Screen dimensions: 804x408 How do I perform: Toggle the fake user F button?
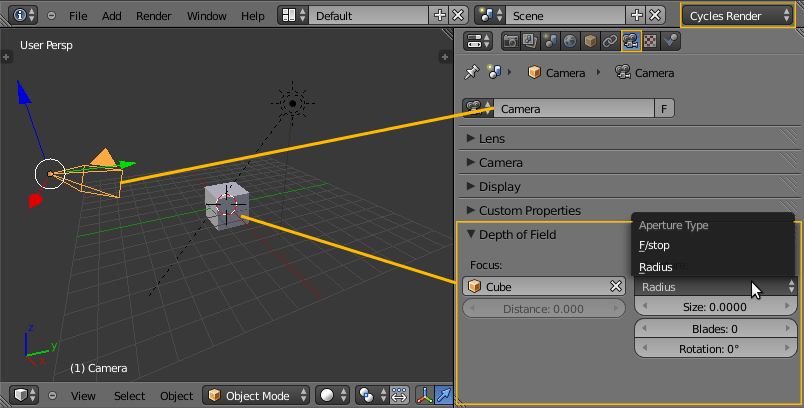pos(664,108)
